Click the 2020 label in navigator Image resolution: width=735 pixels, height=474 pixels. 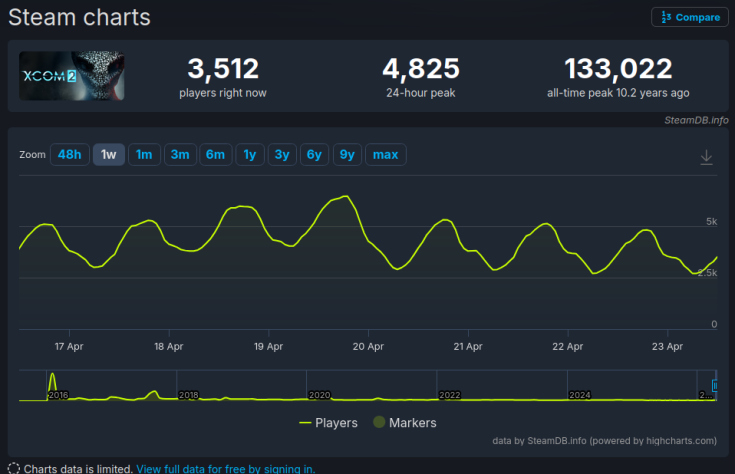(320, 395)
